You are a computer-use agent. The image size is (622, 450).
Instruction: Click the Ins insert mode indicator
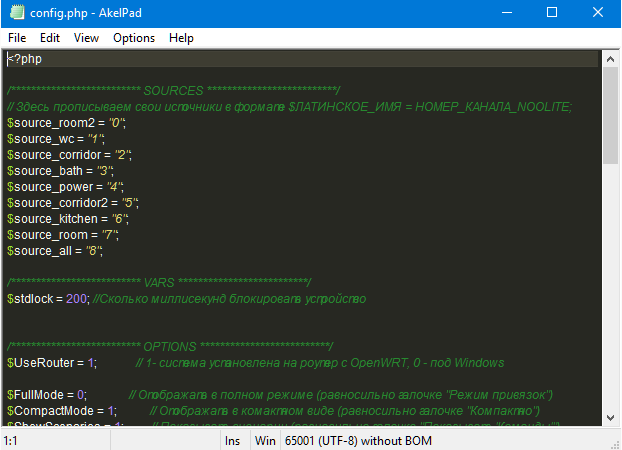click(232, 441)
